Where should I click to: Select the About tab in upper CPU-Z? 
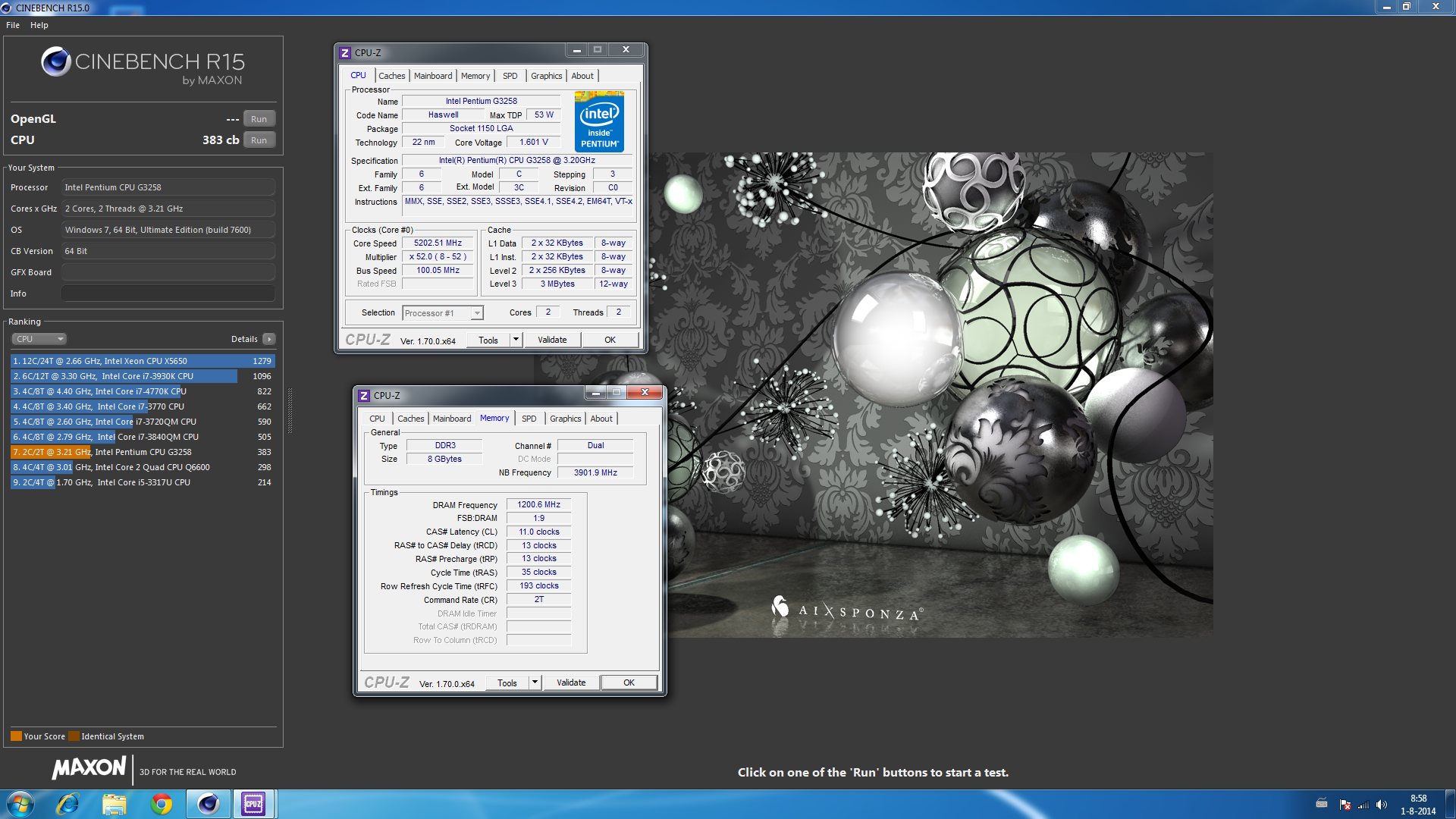[x=582, y=76]
